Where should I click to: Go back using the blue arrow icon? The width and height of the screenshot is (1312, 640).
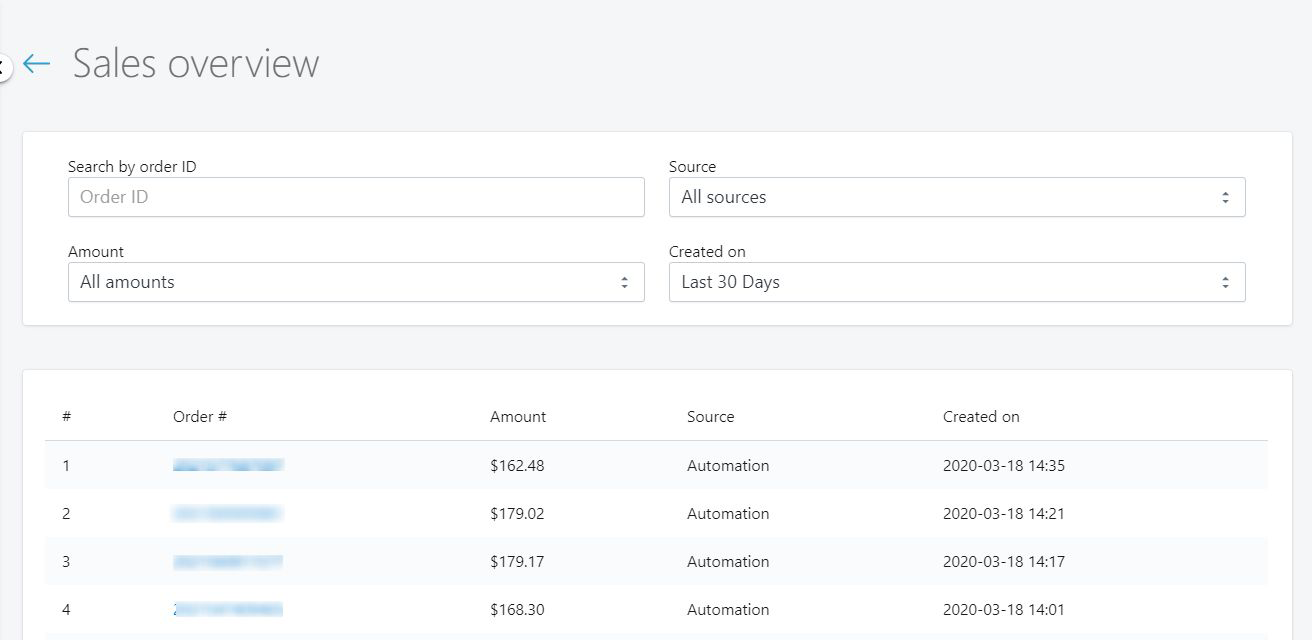tap(36, 64)
